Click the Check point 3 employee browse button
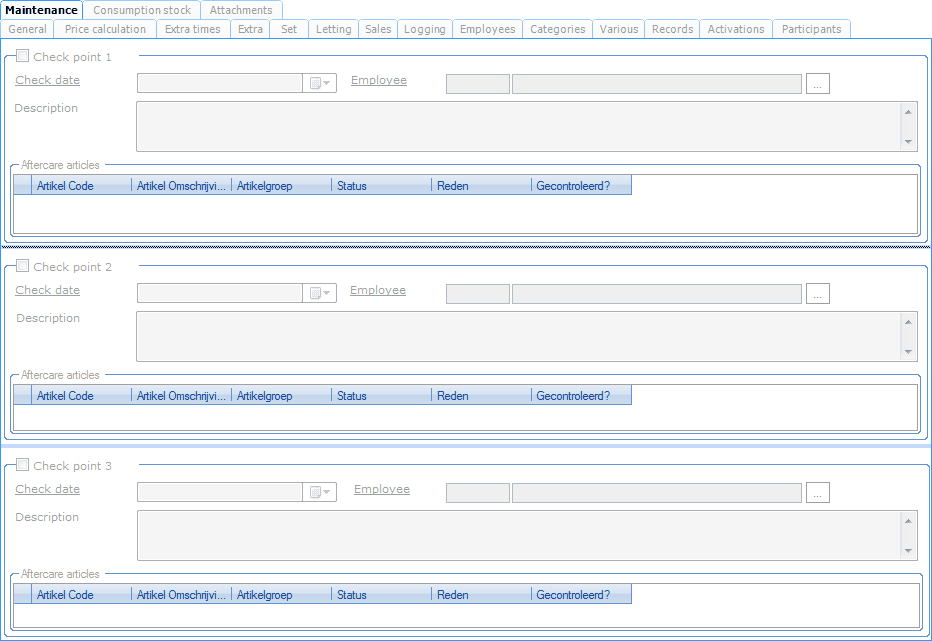This screenshot has width=932, height=641. (x=817, y=493)
